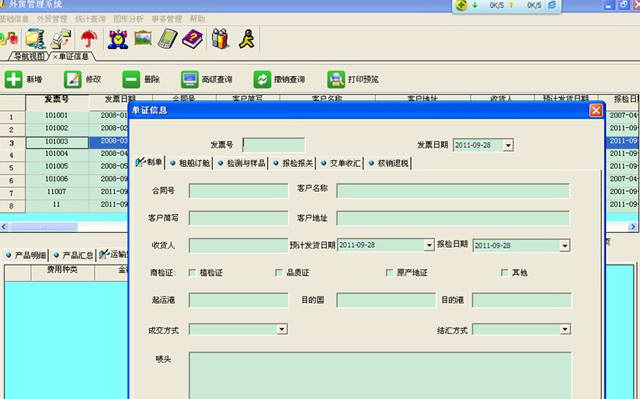Open the 事务管理 menu

pos(167,19)
